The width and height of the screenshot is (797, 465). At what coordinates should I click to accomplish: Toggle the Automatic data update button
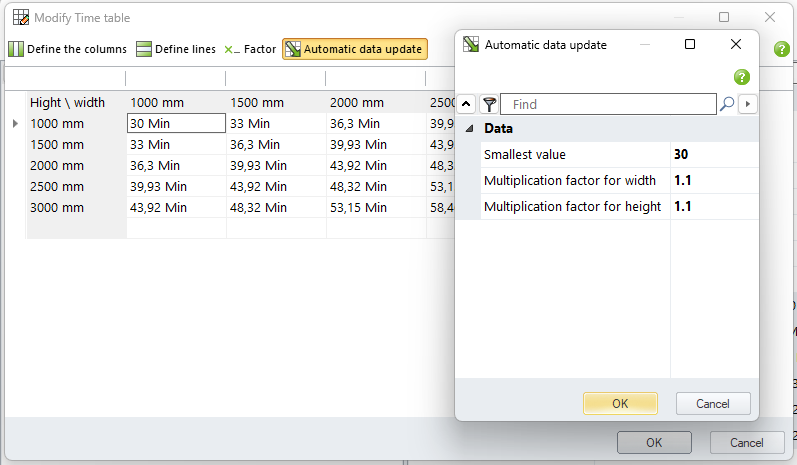354,49
